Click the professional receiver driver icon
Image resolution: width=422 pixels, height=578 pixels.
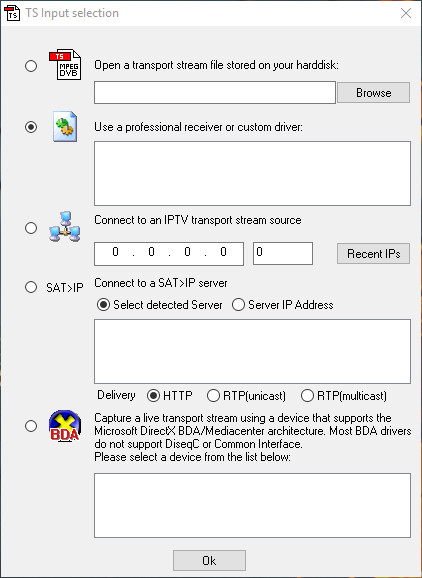[65, 127]
